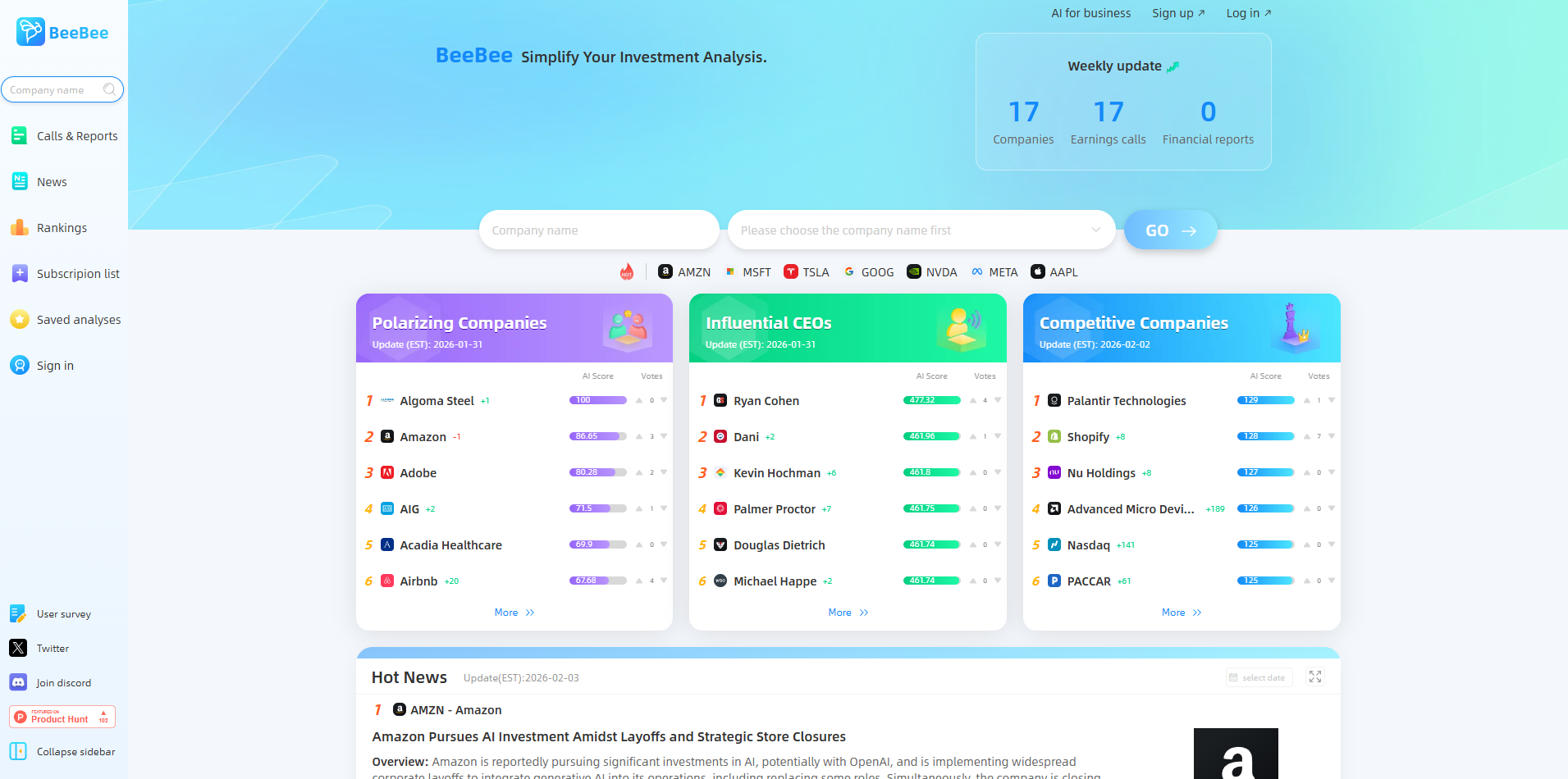This screenshot has width=1568, height=779.
Task: Click Shopify logo icon
Action: pyautogui.click(x=1054, y=436)
